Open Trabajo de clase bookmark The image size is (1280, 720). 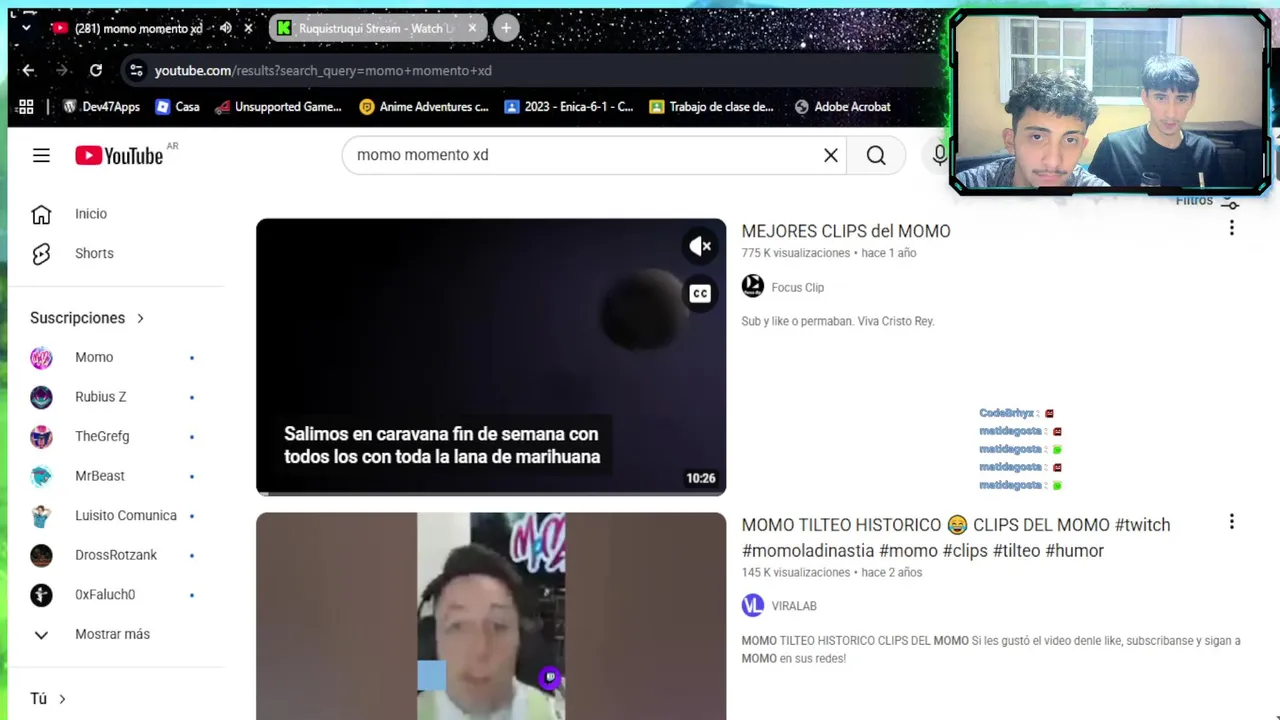(x=711, y=107)
